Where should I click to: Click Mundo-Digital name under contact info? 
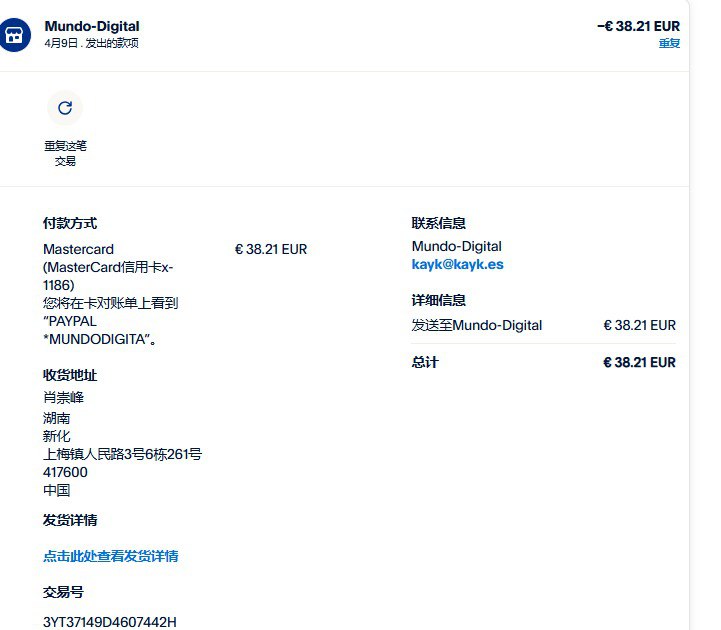coord(457,246)
